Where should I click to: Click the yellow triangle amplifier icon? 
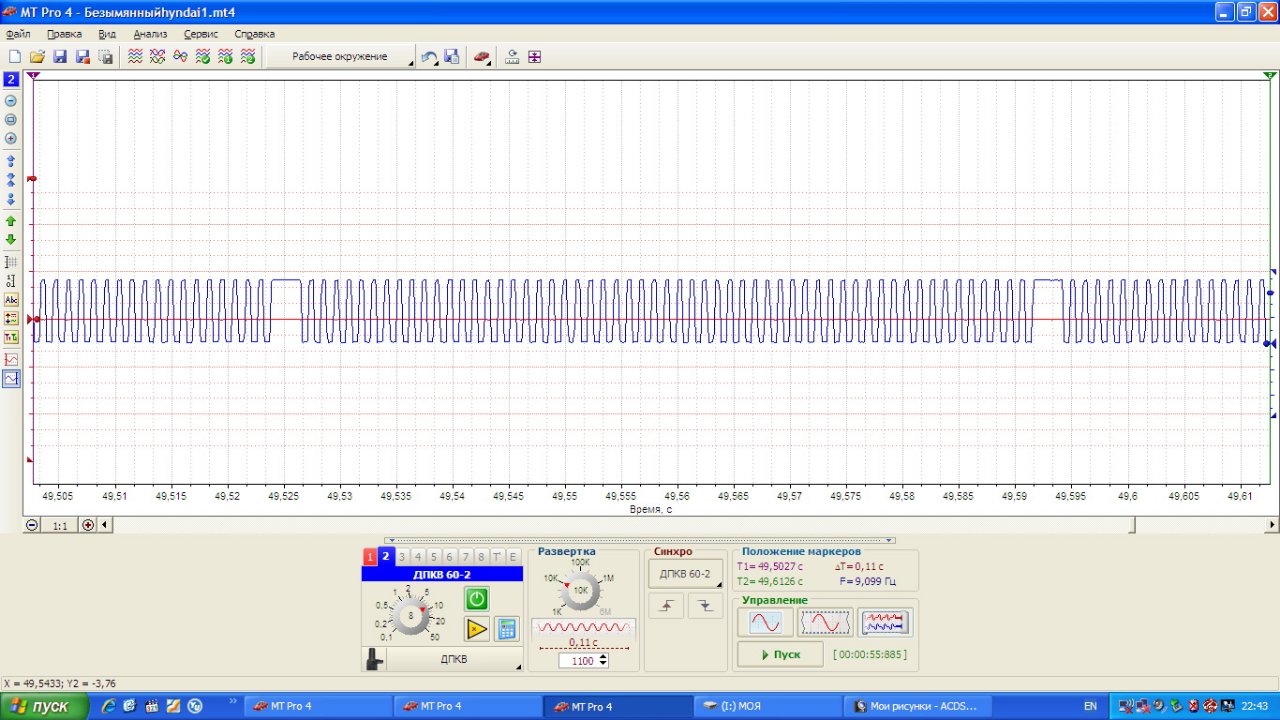click(x=477, y=629)
